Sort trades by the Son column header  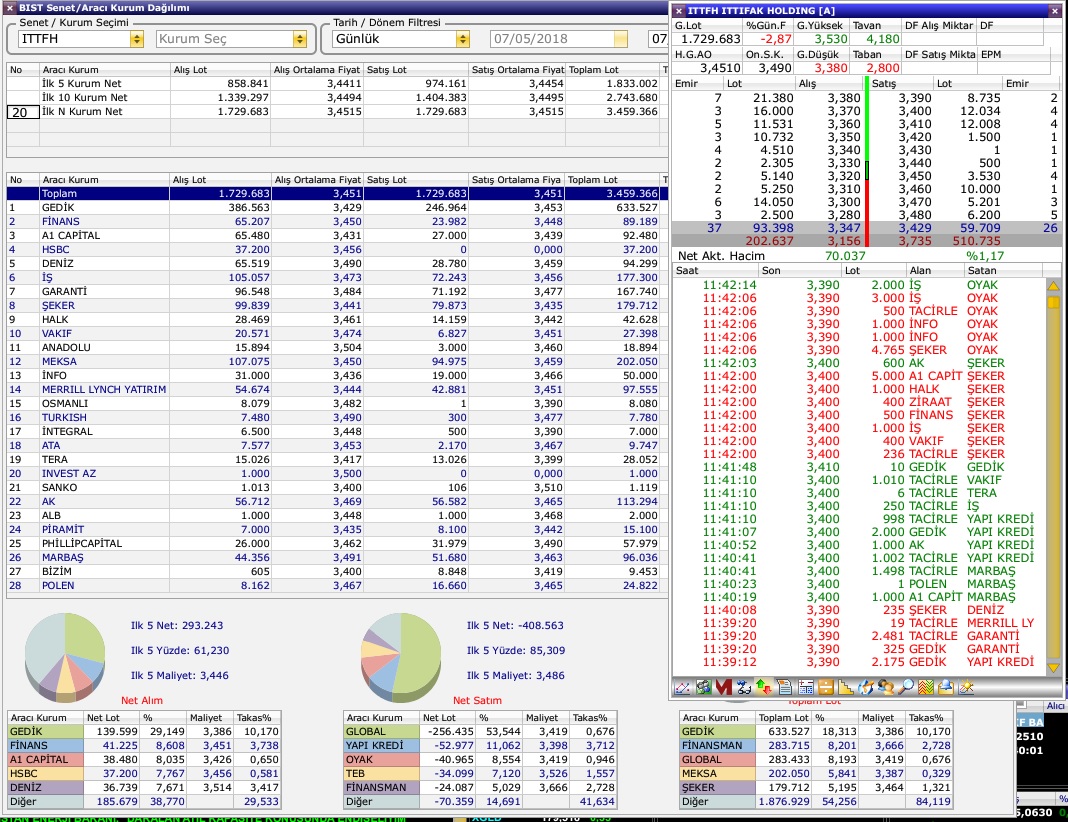(800, 270)
